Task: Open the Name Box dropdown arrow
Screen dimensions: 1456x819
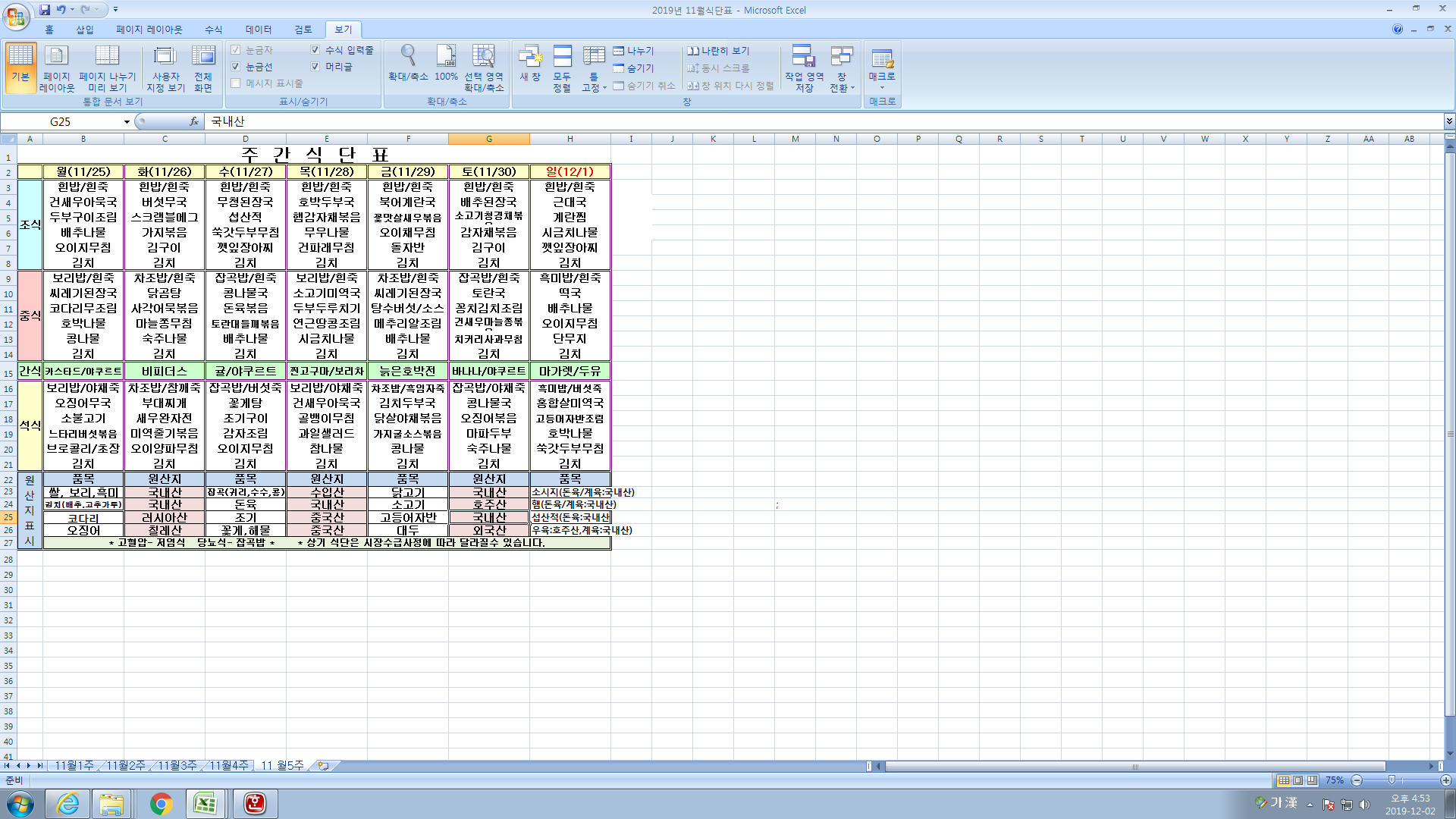Action: pyautogui.click(x=127, y=121)
